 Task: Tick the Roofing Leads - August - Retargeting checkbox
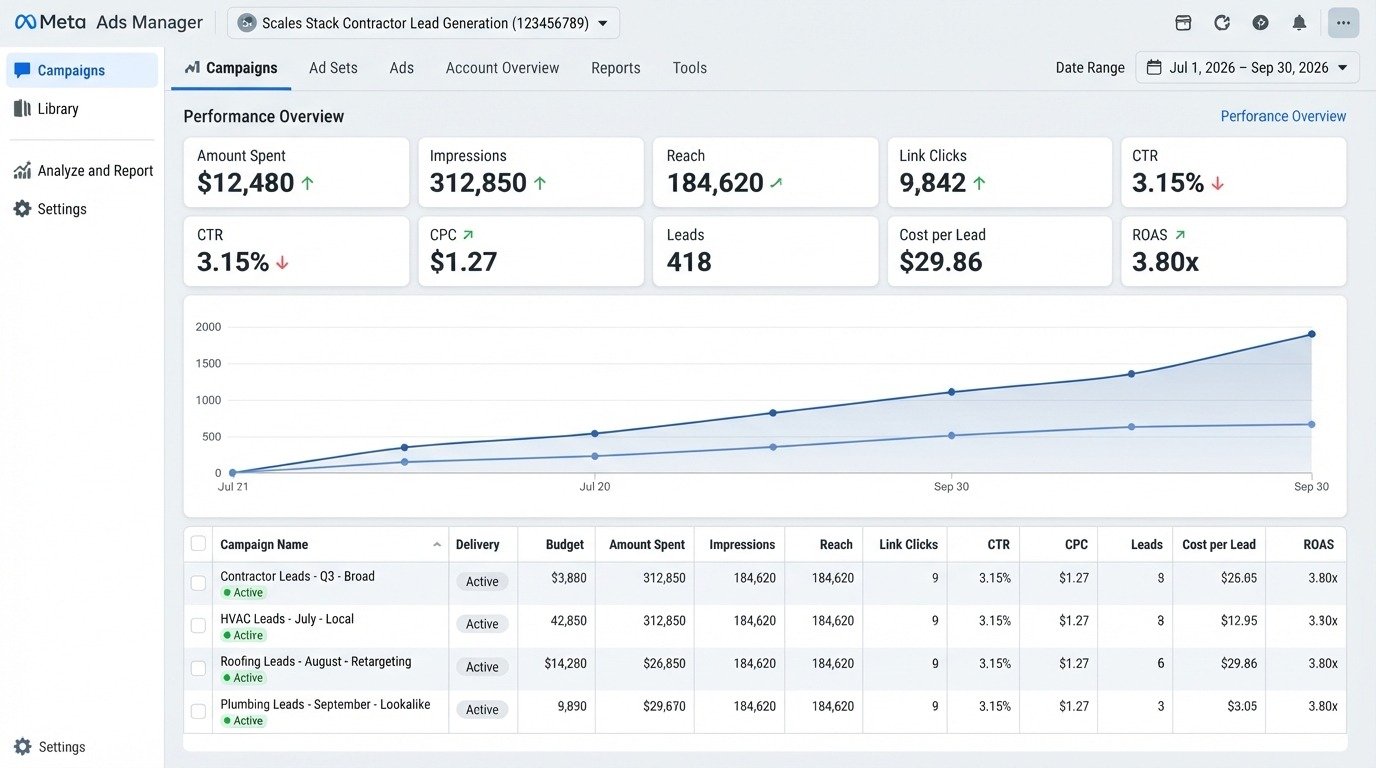[198, 668]
